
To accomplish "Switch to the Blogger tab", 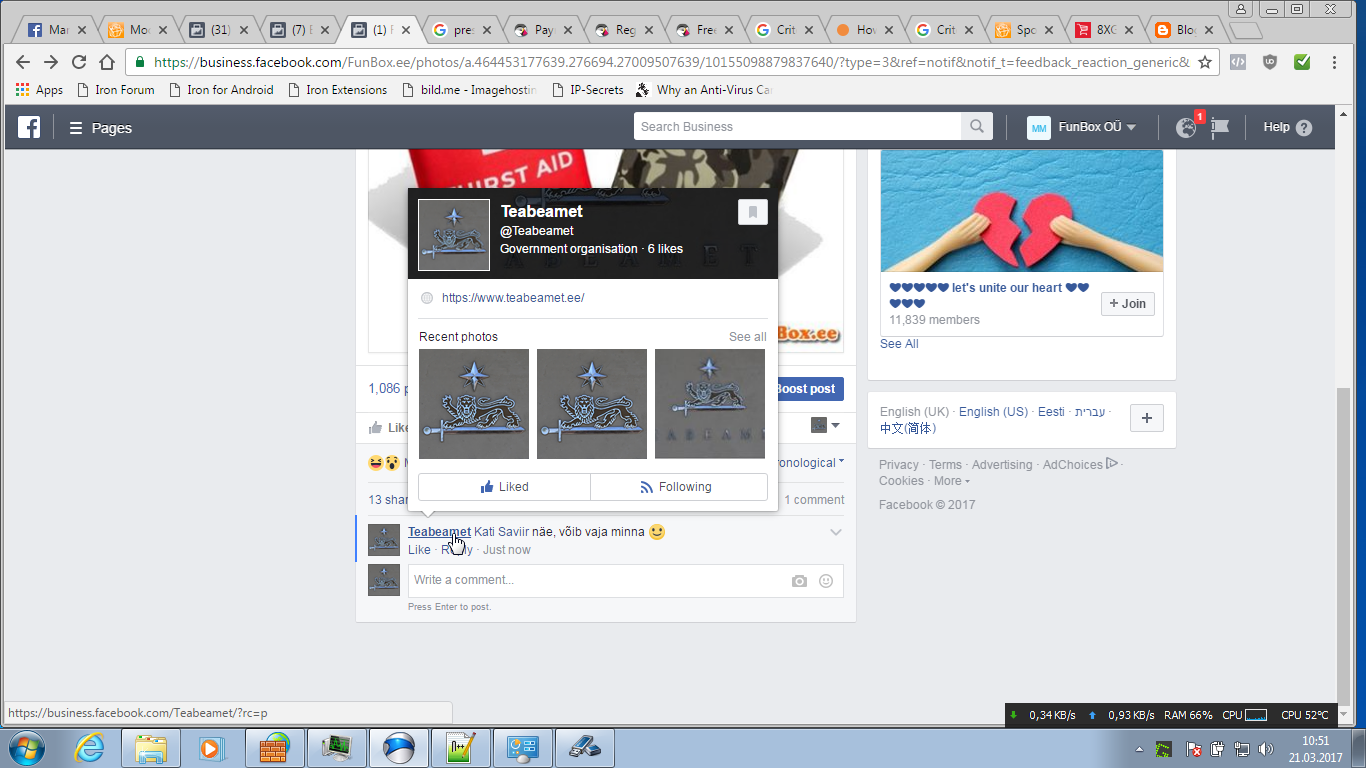I will pyautogui.click(x=1185, y=30).
